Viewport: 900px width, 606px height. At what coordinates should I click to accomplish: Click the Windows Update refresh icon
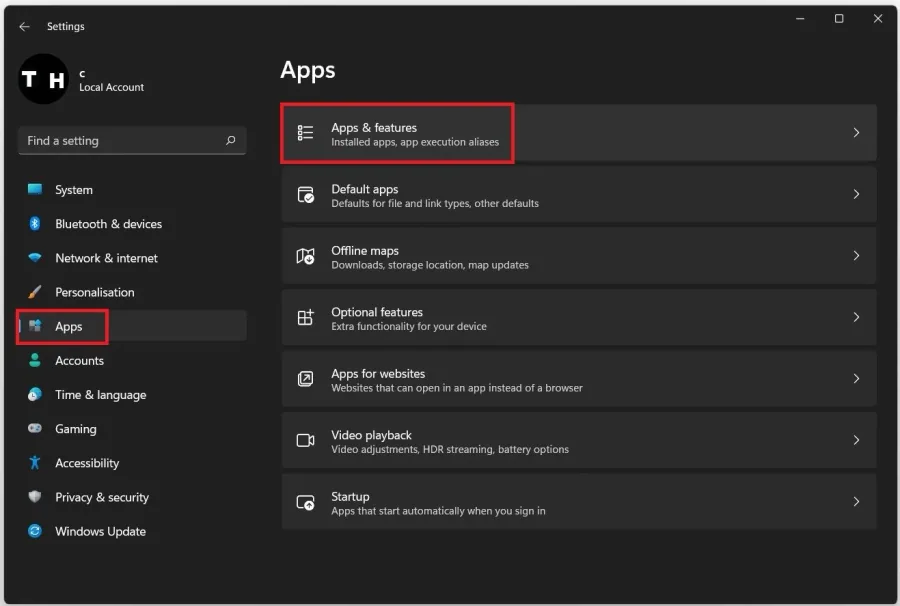[x=35, y=531]
